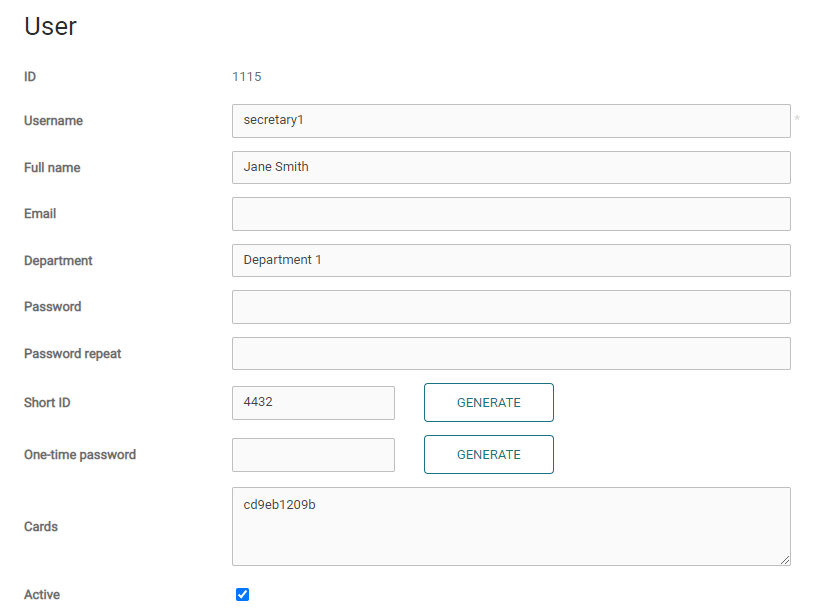Viewport: 824px width, 615px height.
Task: Generate a new one-time password
Action: (x=488, y=455)
